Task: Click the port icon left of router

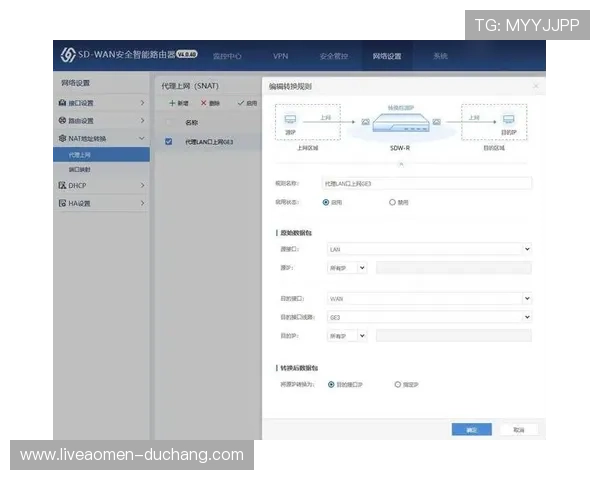Action: [x=365, y=122]
